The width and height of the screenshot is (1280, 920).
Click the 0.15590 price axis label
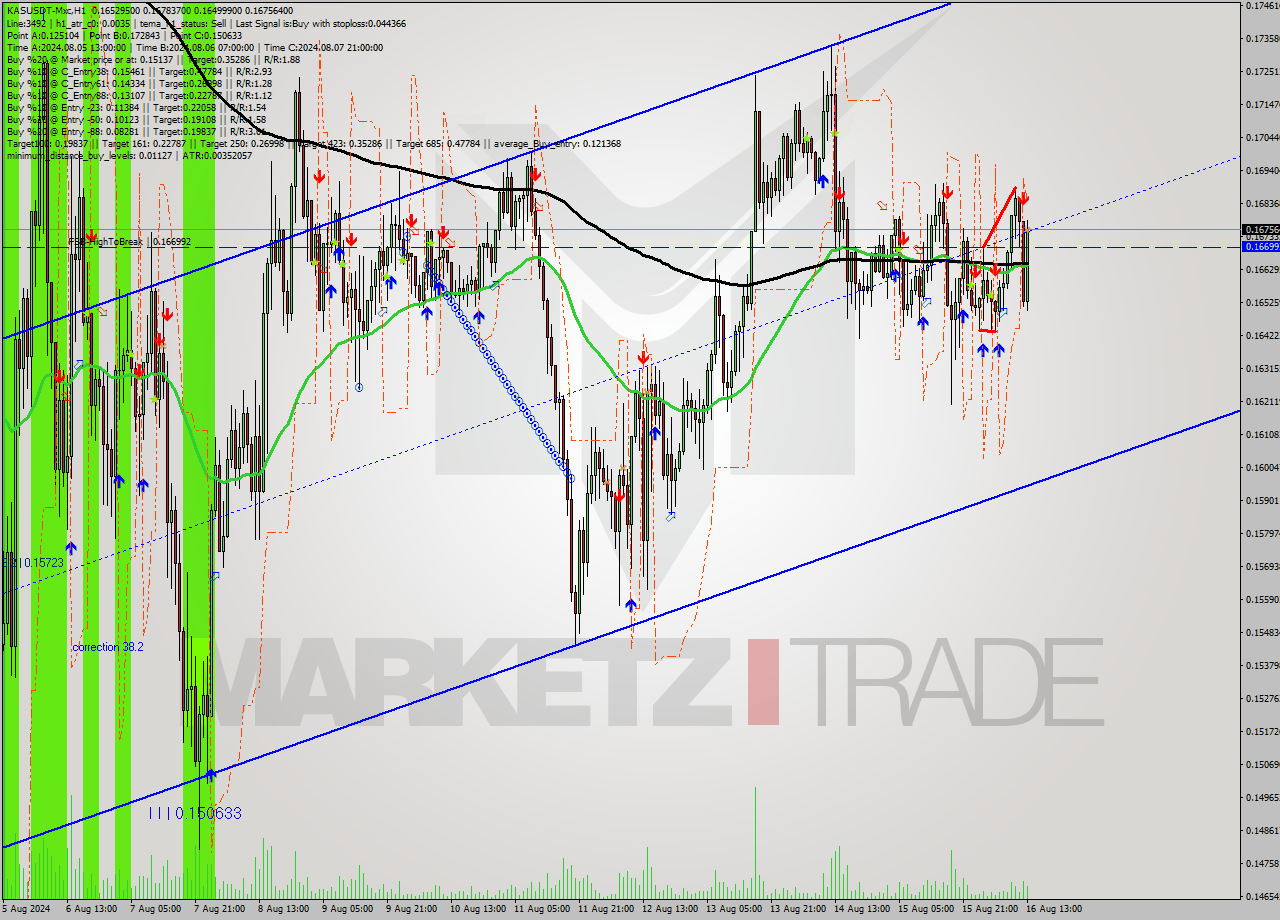click(1262, 600)
